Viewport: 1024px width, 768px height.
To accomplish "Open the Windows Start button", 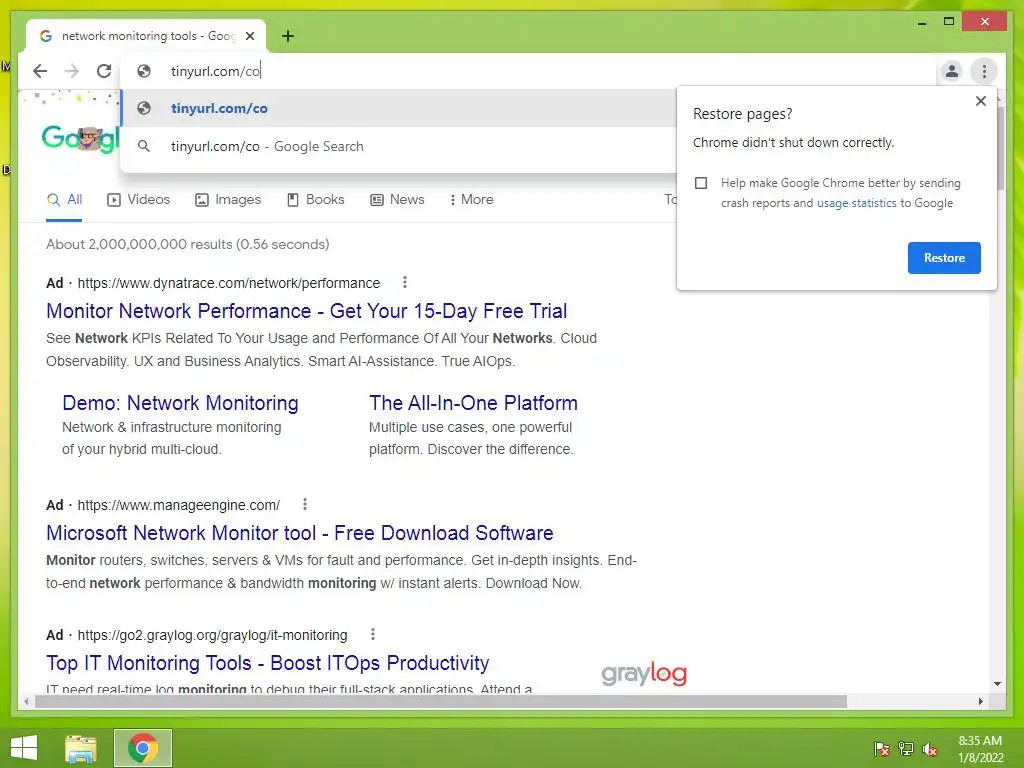I will click(24, 748).
